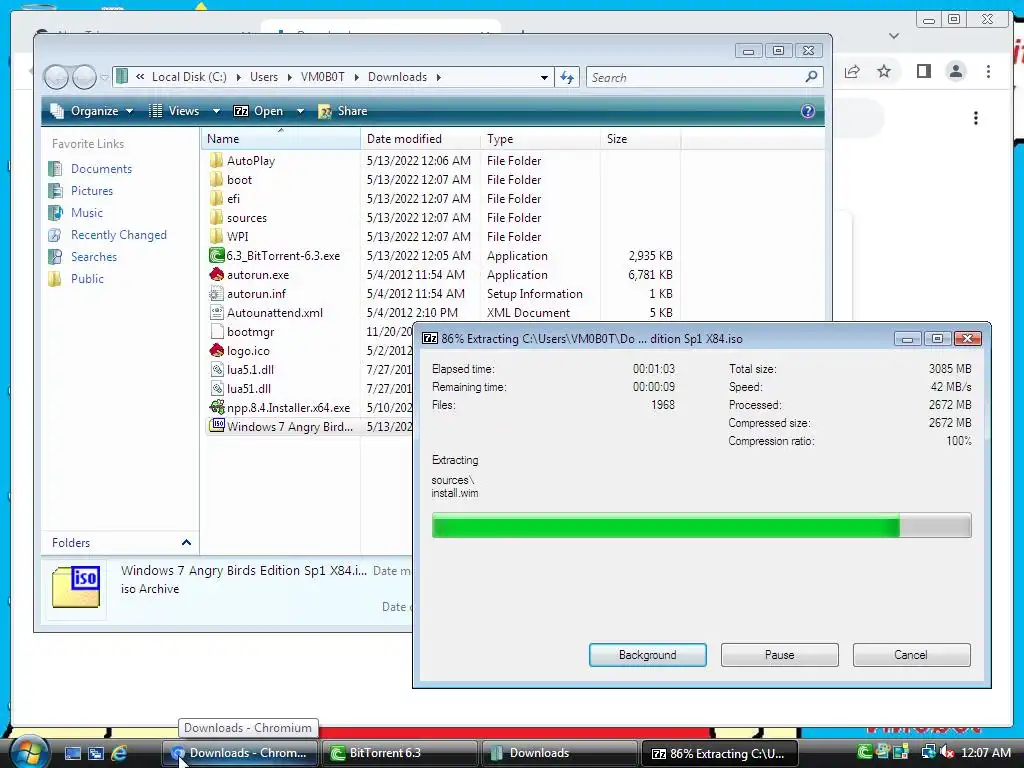The image size is (1024, 768).
Task: Click Chromium tab search chevron
Action: (894, 36)
